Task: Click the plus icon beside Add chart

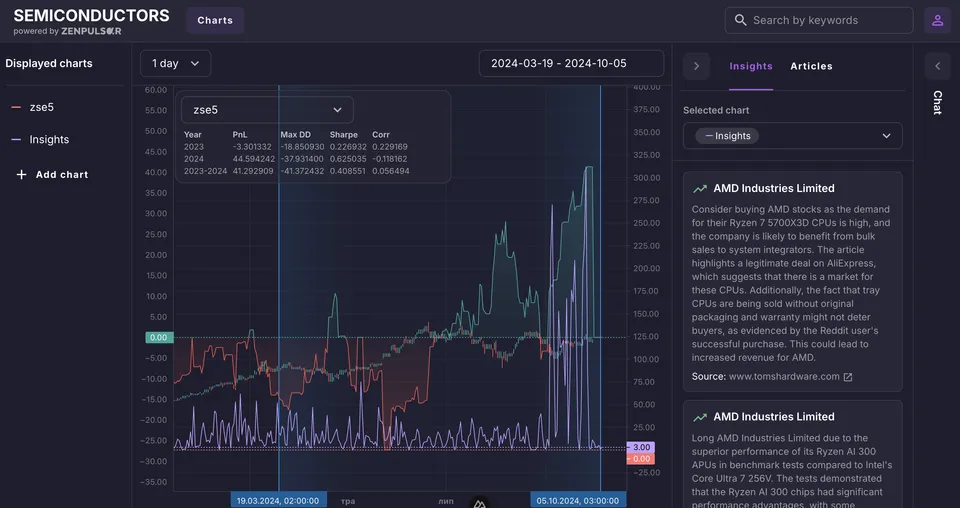Action: pyautogui.click(x=21, y=174)
